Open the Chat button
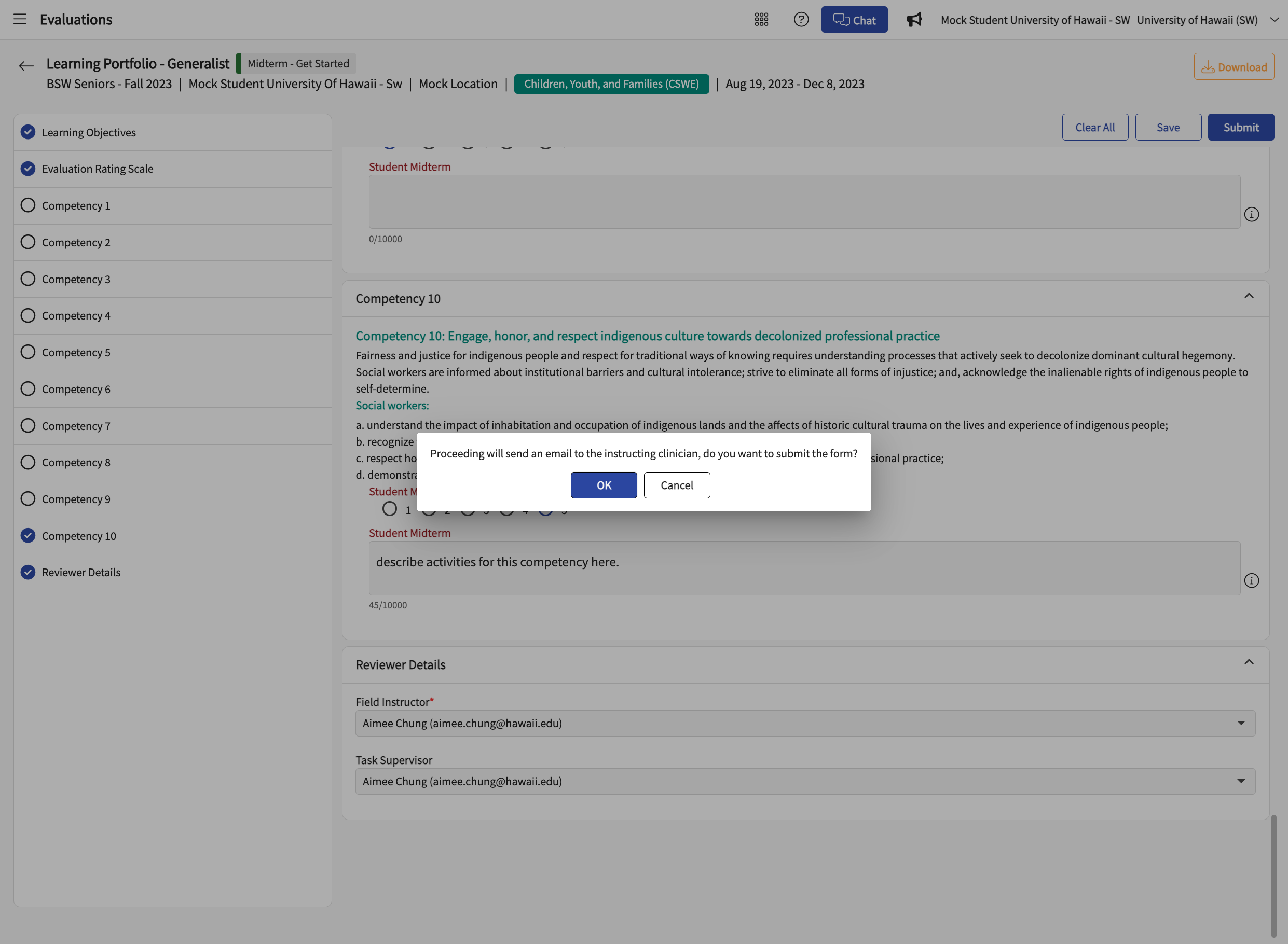Viewport: 1288px width, 944px height. point(854,19)
